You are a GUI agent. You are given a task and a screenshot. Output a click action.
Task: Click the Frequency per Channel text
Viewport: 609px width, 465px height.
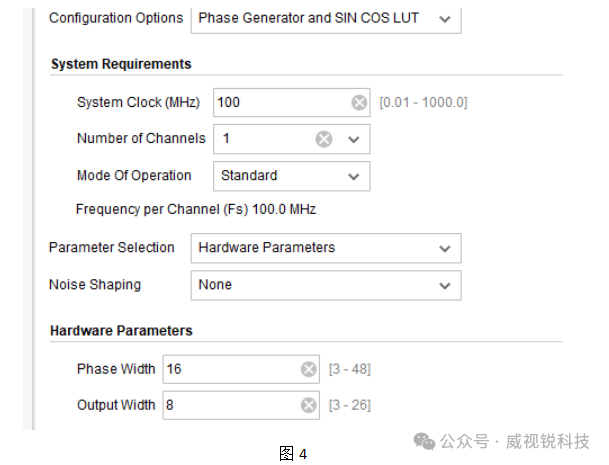point(196,209)
